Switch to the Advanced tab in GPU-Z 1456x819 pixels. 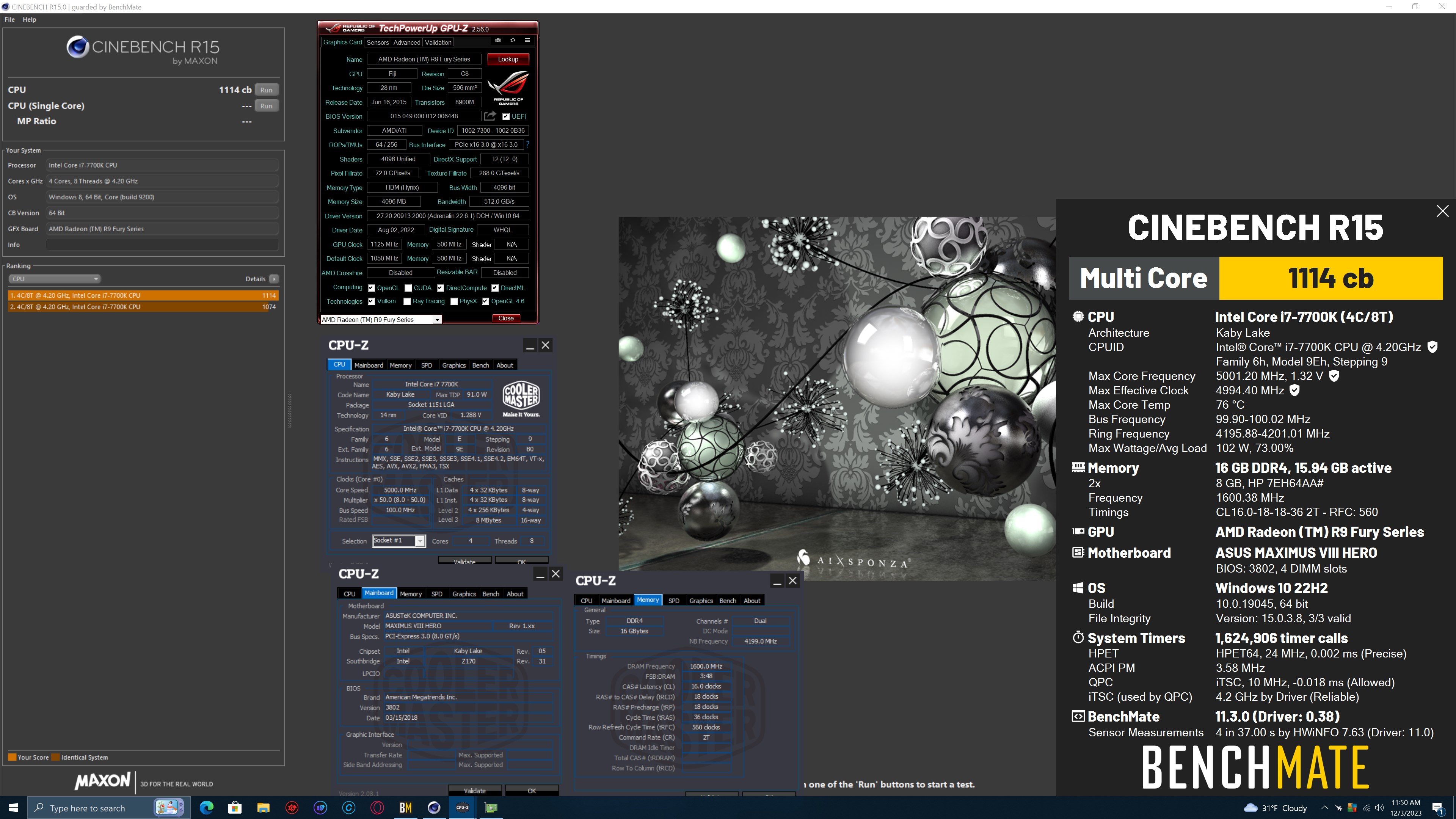pos(407,42)
